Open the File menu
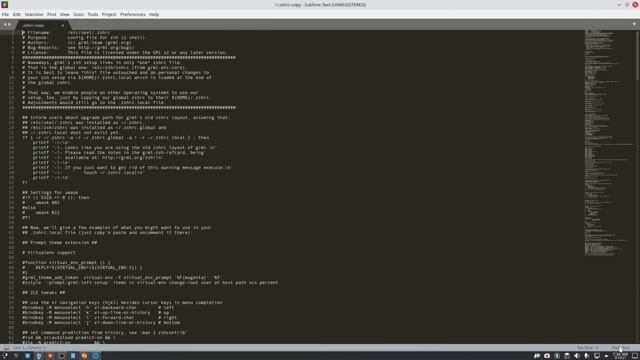 click(x=5, y=14)
